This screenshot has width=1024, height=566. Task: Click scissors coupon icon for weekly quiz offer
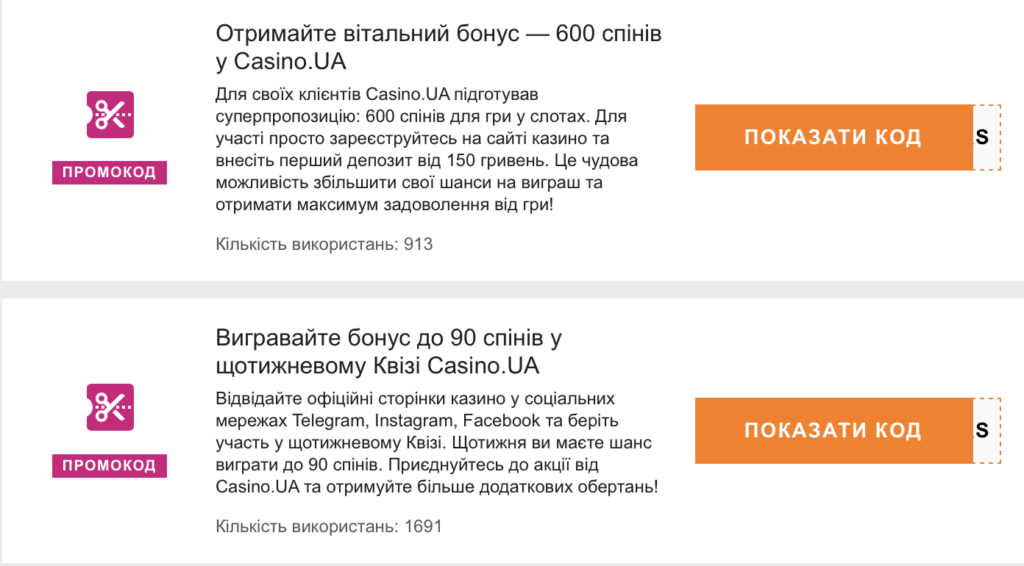point(109,407)
